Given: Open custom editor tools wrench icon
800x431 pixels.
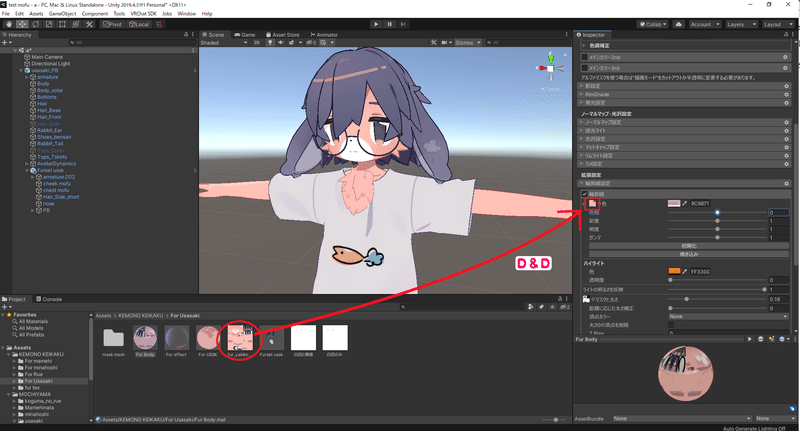Looking at the screenshot, I should pyautogui.click(x=89, y=24).
